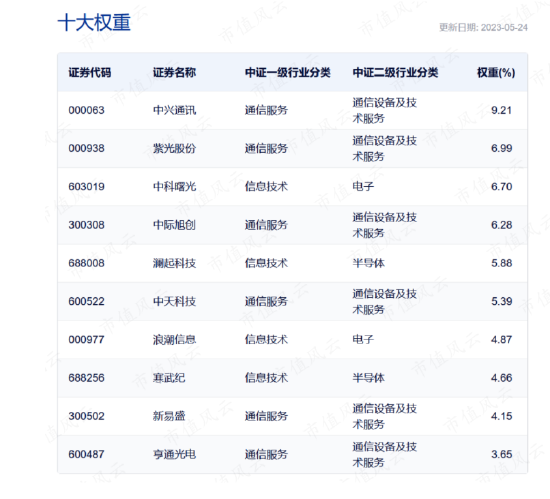Image resolution: width=550 pixels, height=499 pixels.
Task: Click stock name 中际旭创
Action: 174,225
